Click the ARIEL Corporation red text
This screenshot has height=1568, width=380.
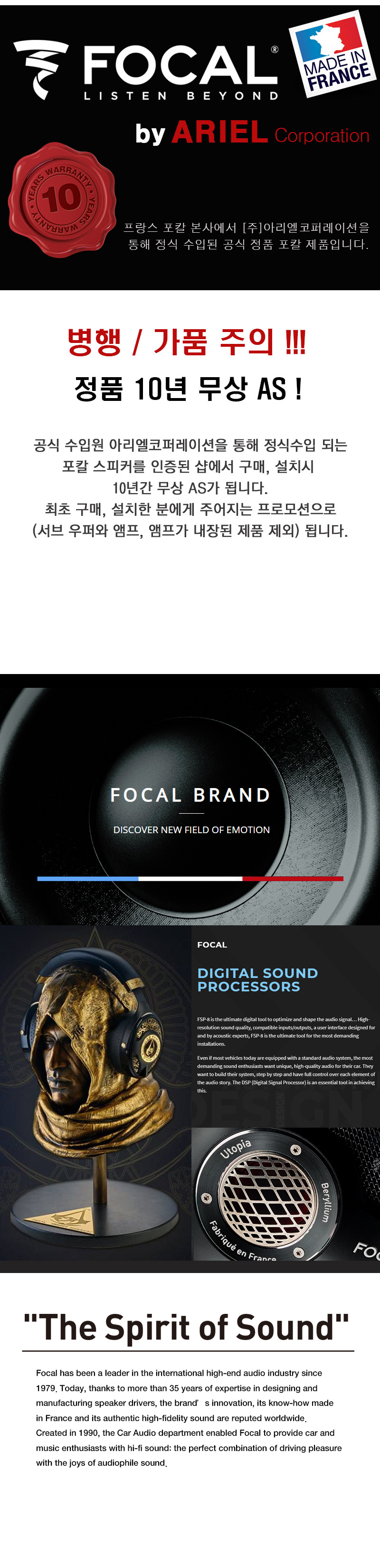click(270, 133)
